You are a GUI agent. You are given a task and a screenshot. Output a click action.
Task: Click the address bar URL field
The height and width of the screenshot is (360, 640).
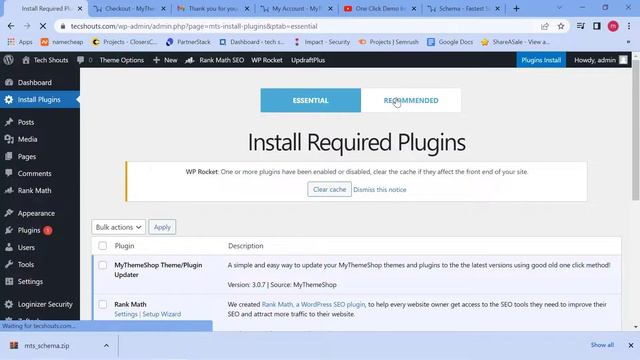pyautogui.click(x=302, y=26)
